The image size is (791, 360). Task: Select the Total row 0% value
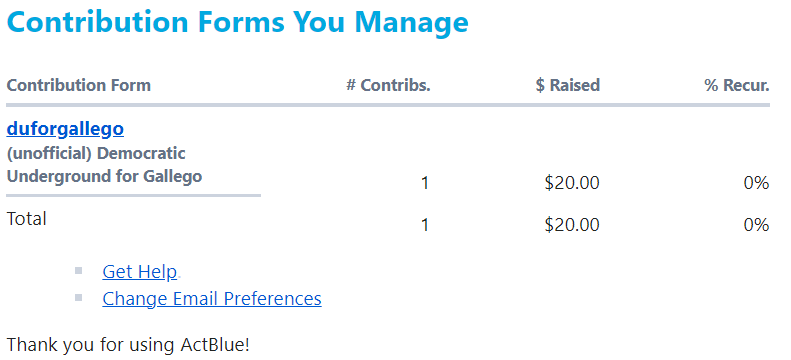pos(756,225)
